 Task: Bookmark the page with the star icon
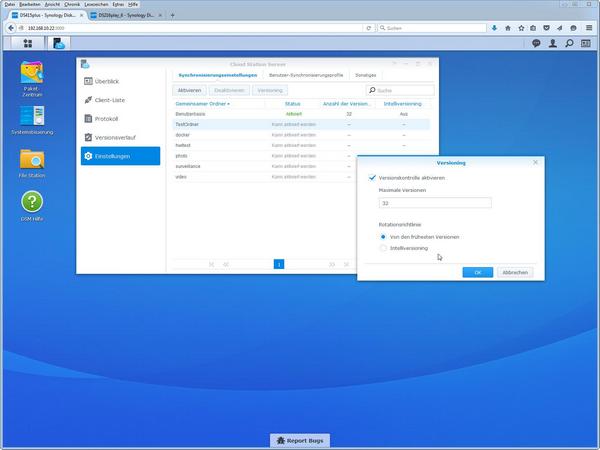(521, 28)
